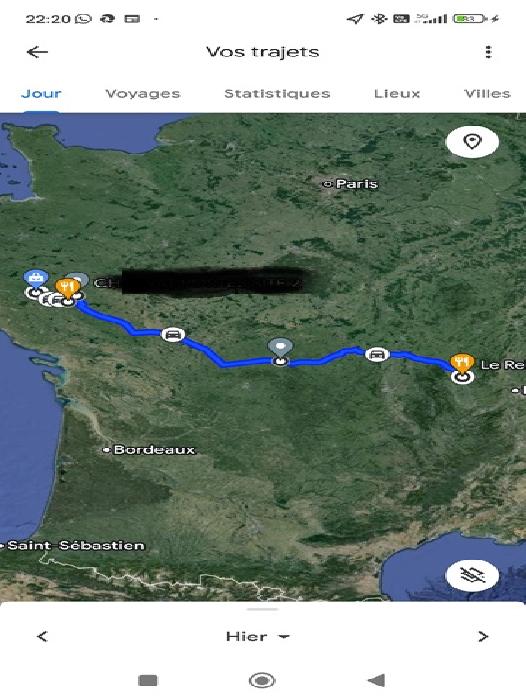Tap the location pin button on map
Image resolution: width=526 pixels, height=700 pixels.
pyautogui.click(x=472, y=142)
